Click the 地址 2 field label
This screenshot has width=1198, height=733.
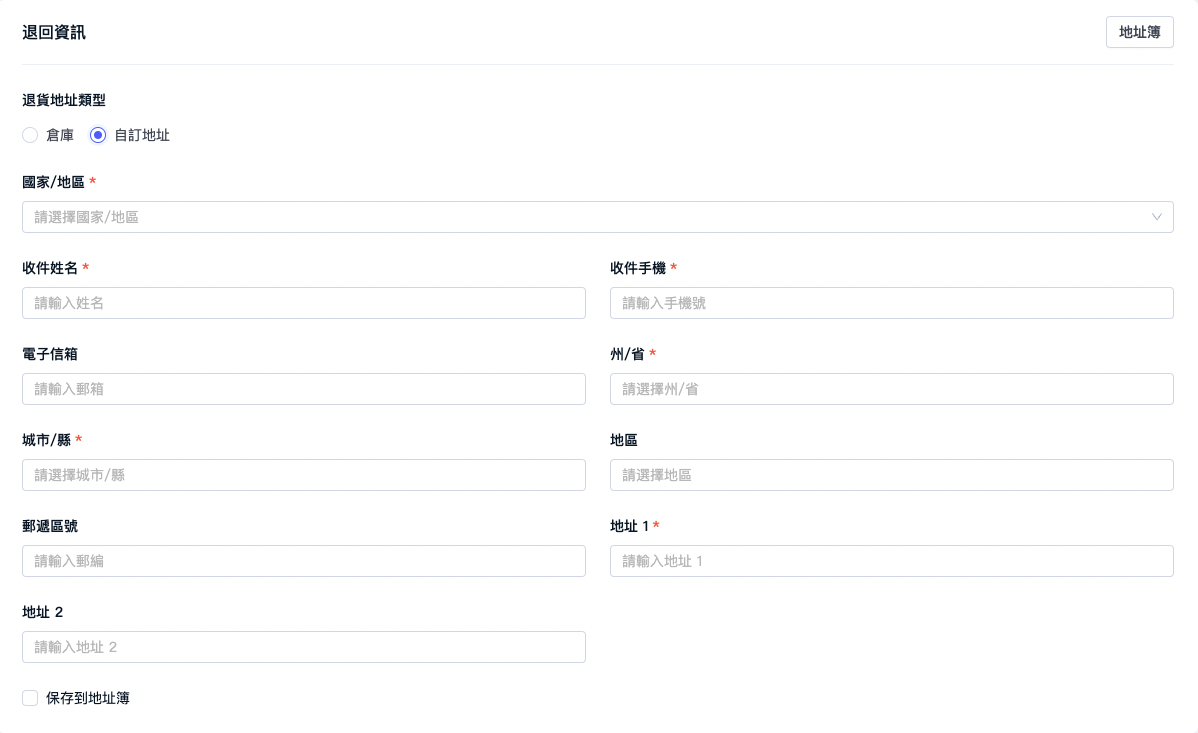43,612
